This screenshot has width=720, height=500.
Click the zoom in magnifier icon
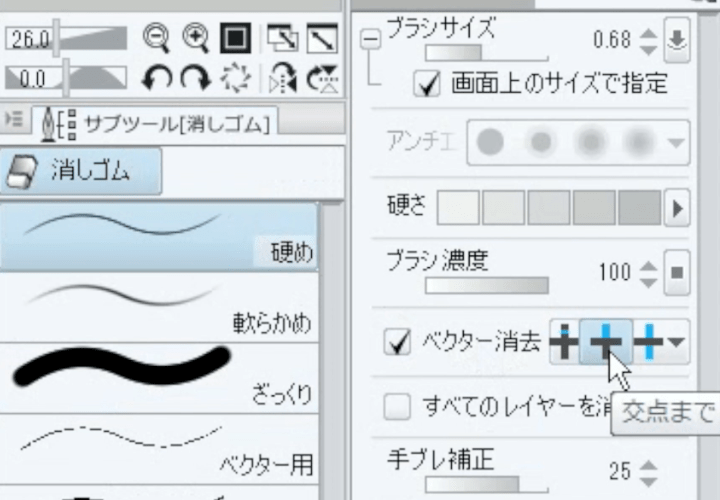196,39
